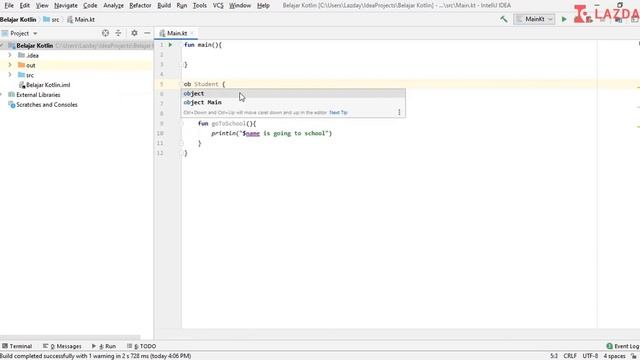Collapse the fold marker on line 9
Screen dimensions: 640x360
coord(182,123)
